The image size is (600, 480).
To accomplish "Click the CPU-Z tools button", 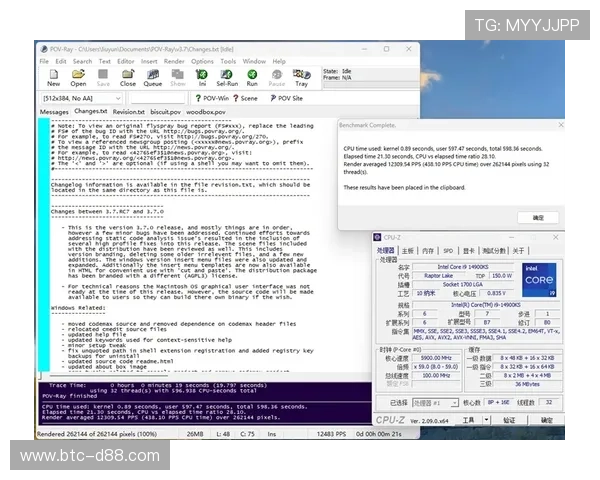I will tap(469, 420).
